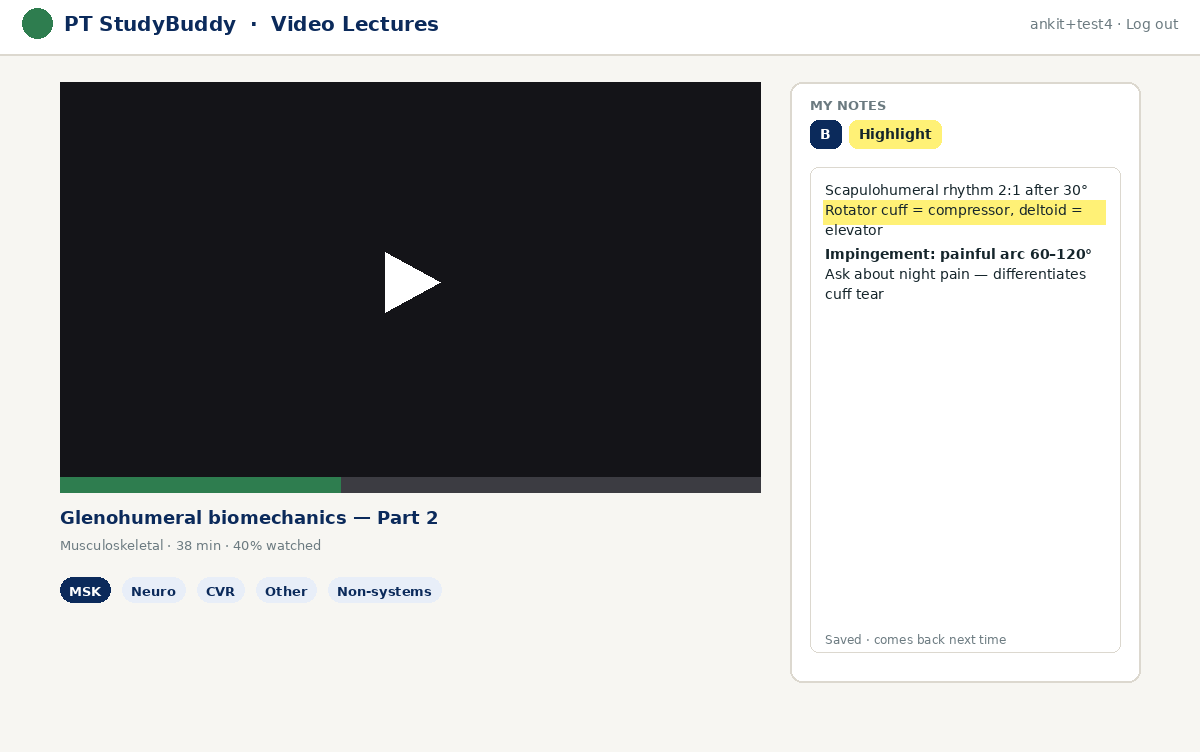The width and height of the screenshot is (1200, 752).
Task: Apply the yellow Highlight to notes
Action: (895, 134)
